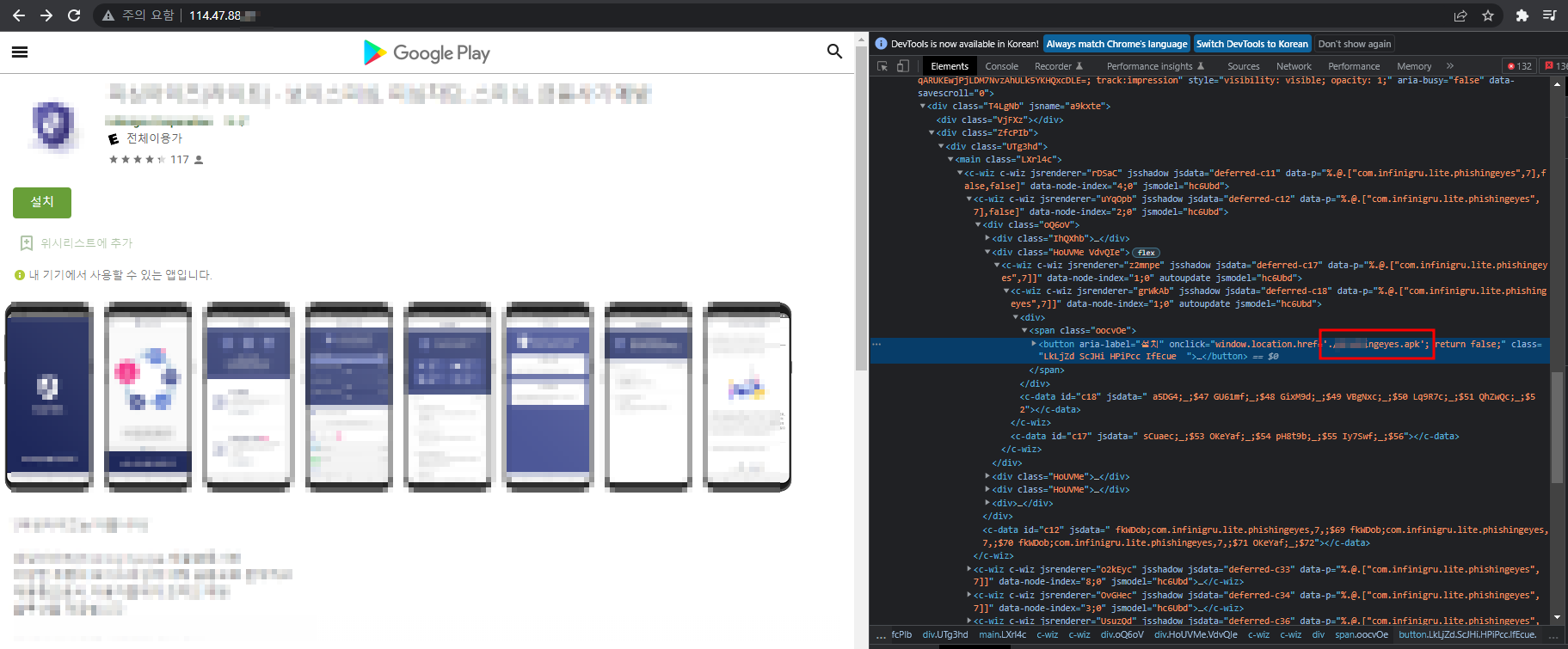Expand the highlighted button element node
The height and width of the screenshot is (649, 1568).
point(1034,344)
